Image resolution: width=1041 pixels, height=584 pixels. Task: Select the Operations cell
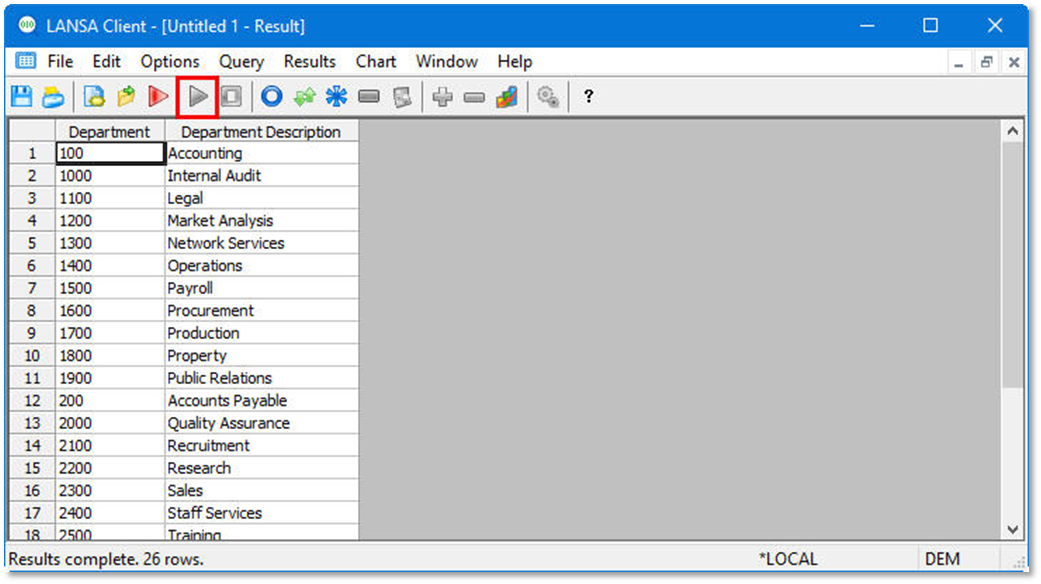261,265
